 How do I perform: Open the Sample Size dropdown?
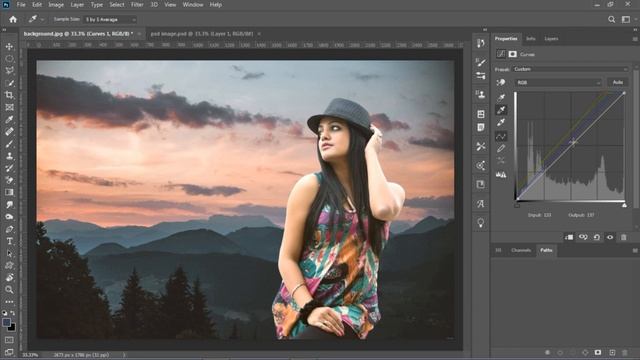tap(109, 19)
